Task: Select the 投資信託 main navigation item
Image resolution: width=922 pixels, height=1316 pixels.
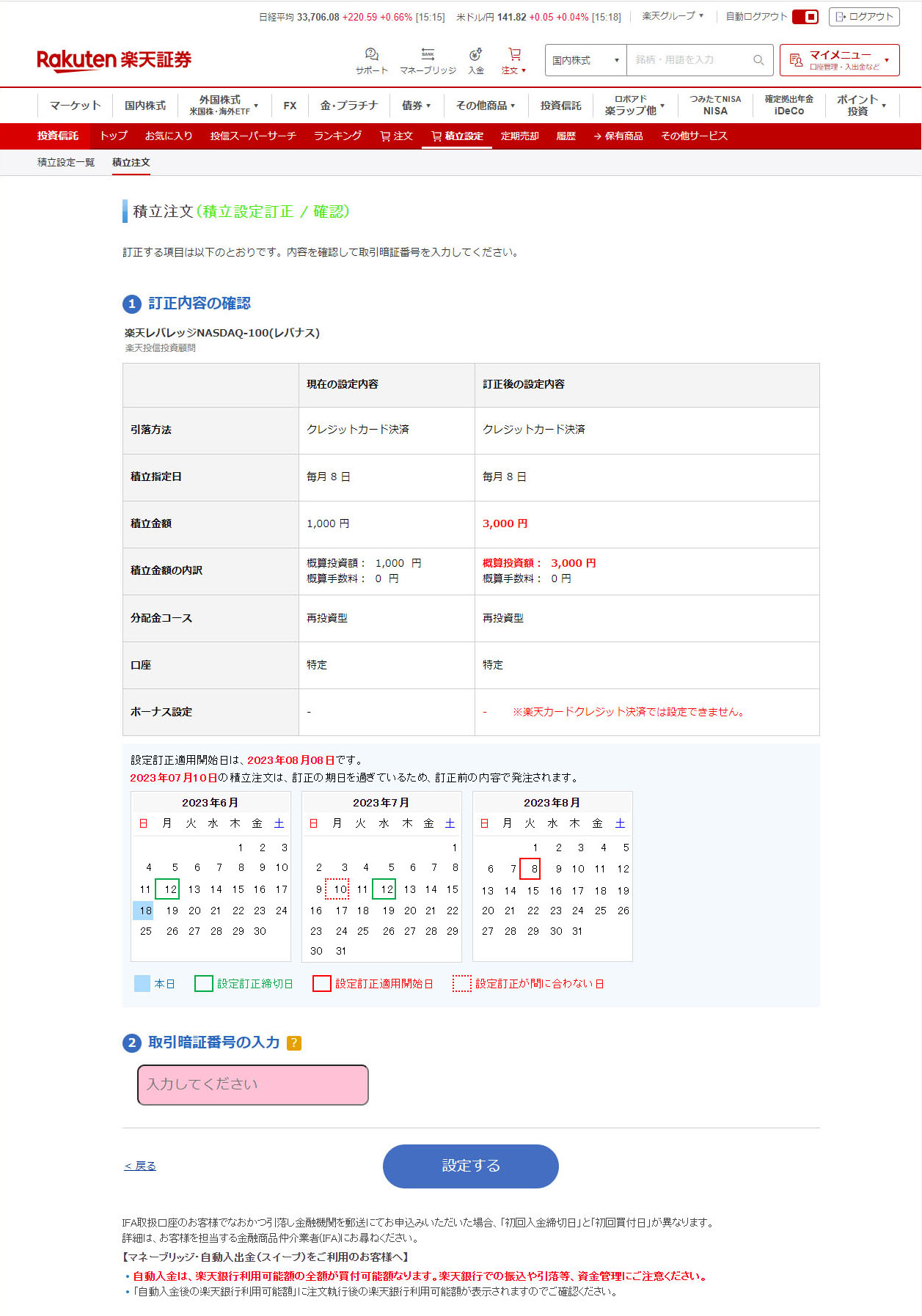Action: 560,106
